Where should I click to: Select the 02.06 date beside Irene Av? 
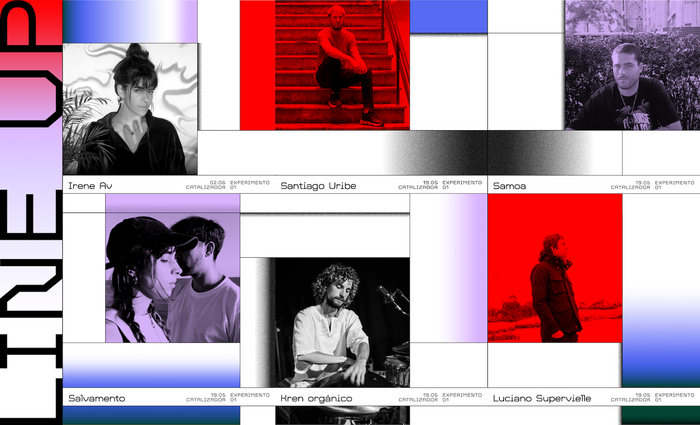pyautogui.click(x=217, y=183)
